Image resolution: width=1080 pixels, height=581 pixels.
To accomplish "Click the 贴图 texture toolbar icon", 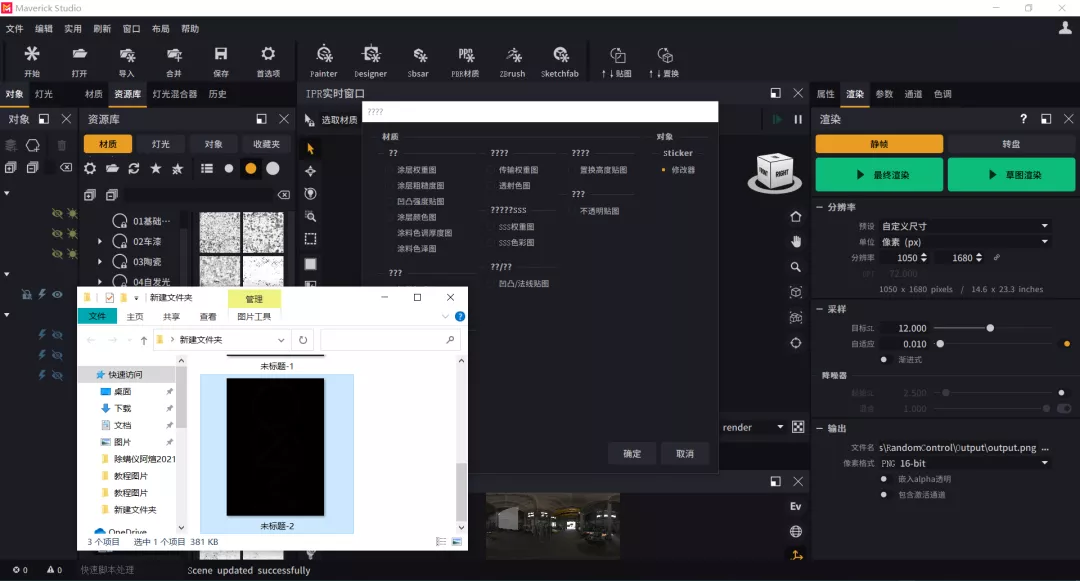I will point(617,55).
